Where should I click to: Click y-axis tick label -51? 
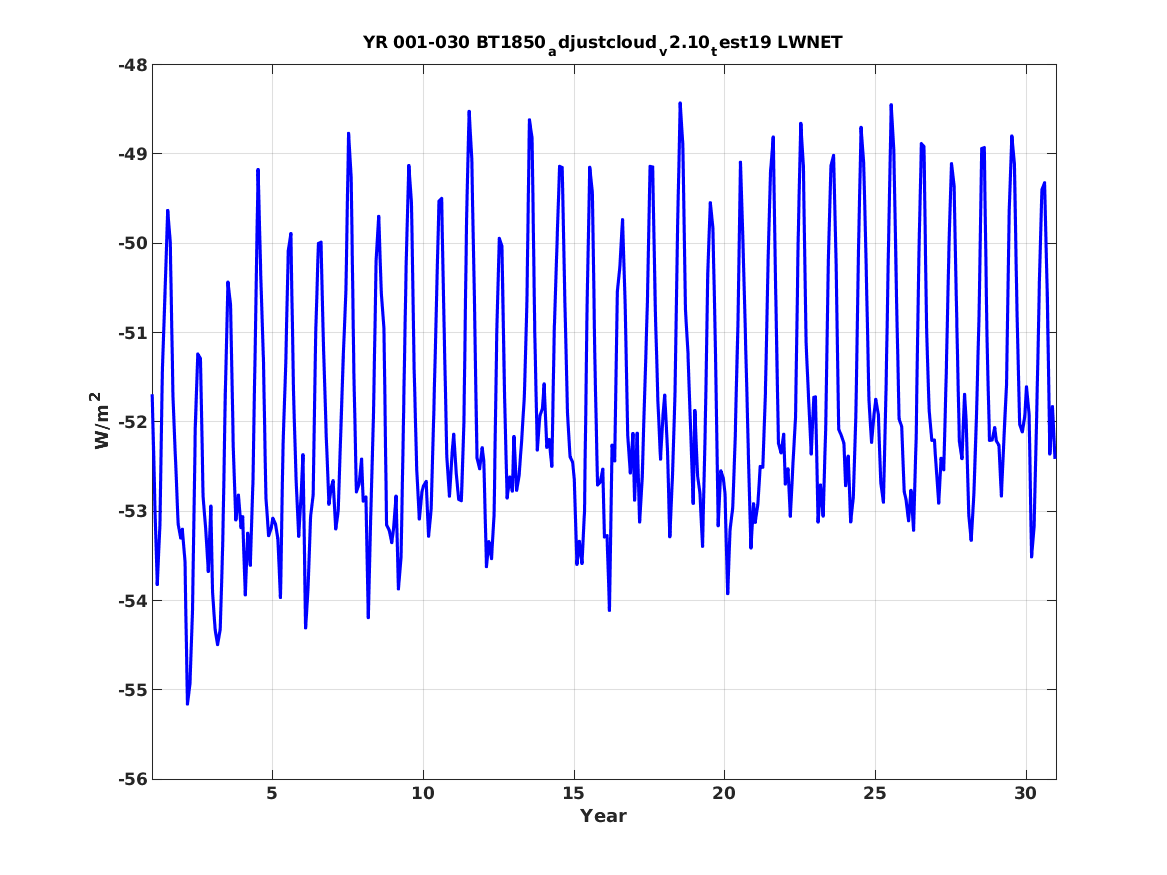[x=133, y=333]
